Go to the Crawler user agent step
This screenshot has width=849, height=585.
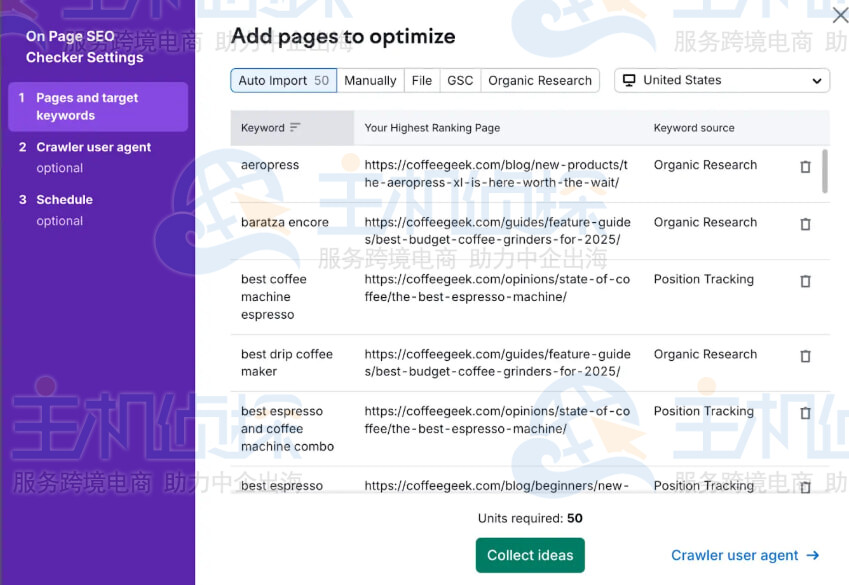(x=94, y=147)
